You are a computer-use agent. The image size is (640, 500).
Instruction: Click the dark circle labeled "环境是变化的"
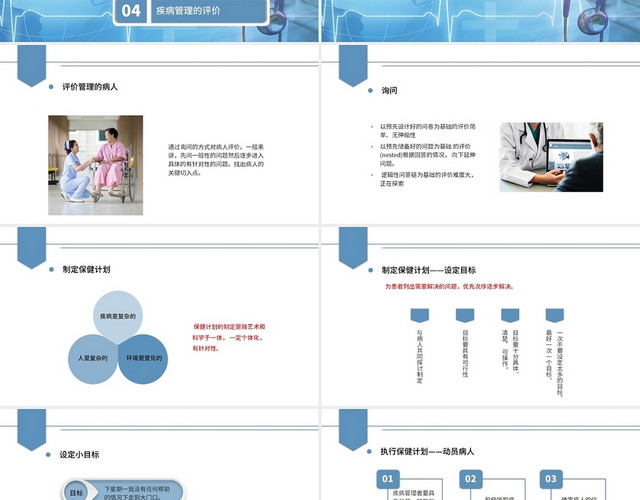coord(143,358)
